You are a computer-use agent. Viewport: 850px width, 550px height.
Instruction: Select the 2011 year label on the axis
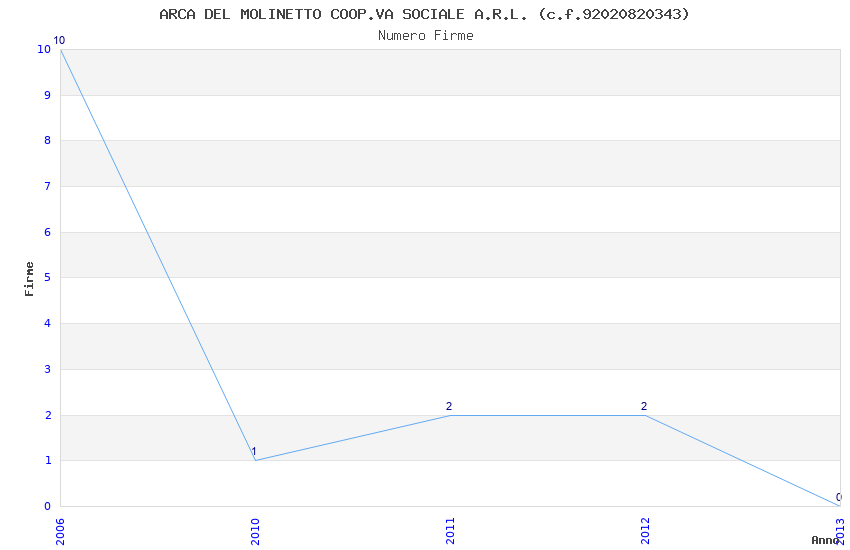pyautogui.click(x=450, y=531)
